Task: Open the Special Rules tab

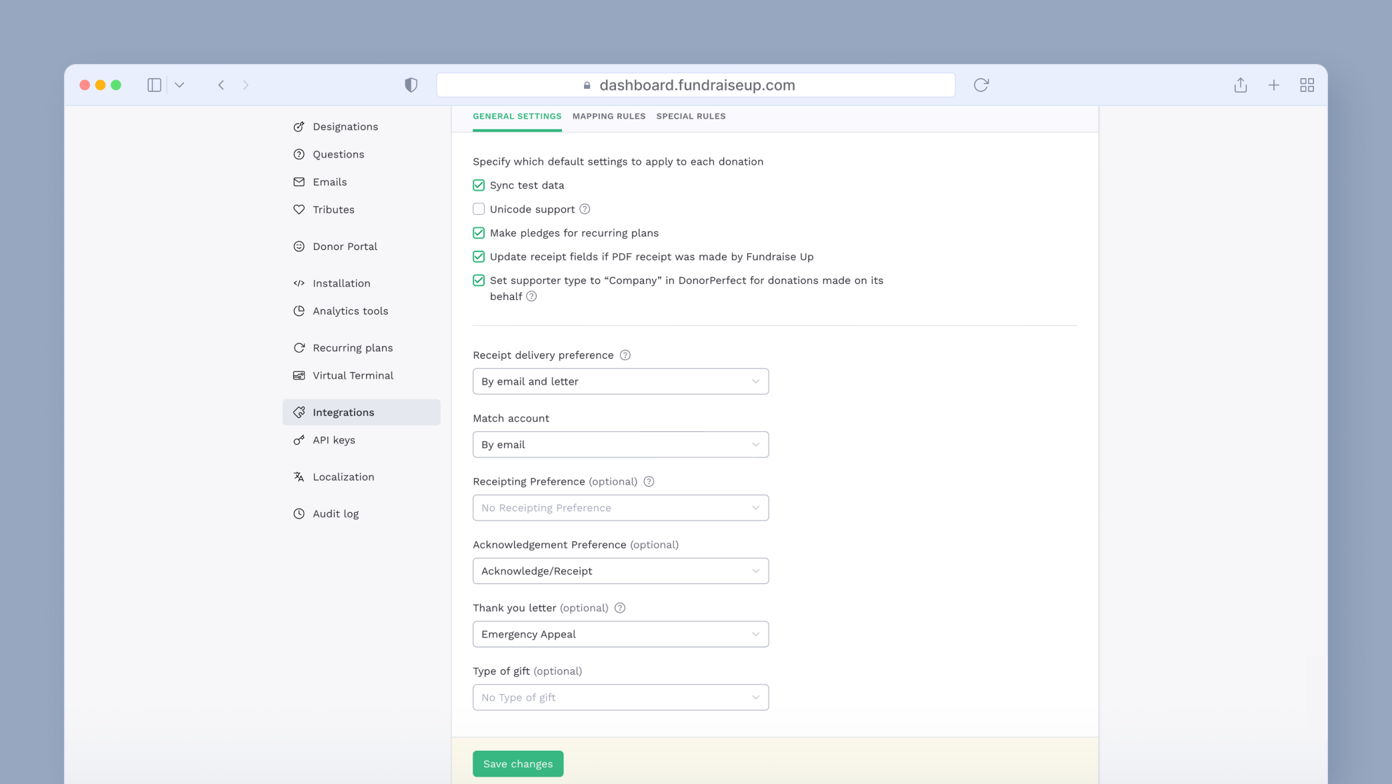Action: tap(691, 116)
